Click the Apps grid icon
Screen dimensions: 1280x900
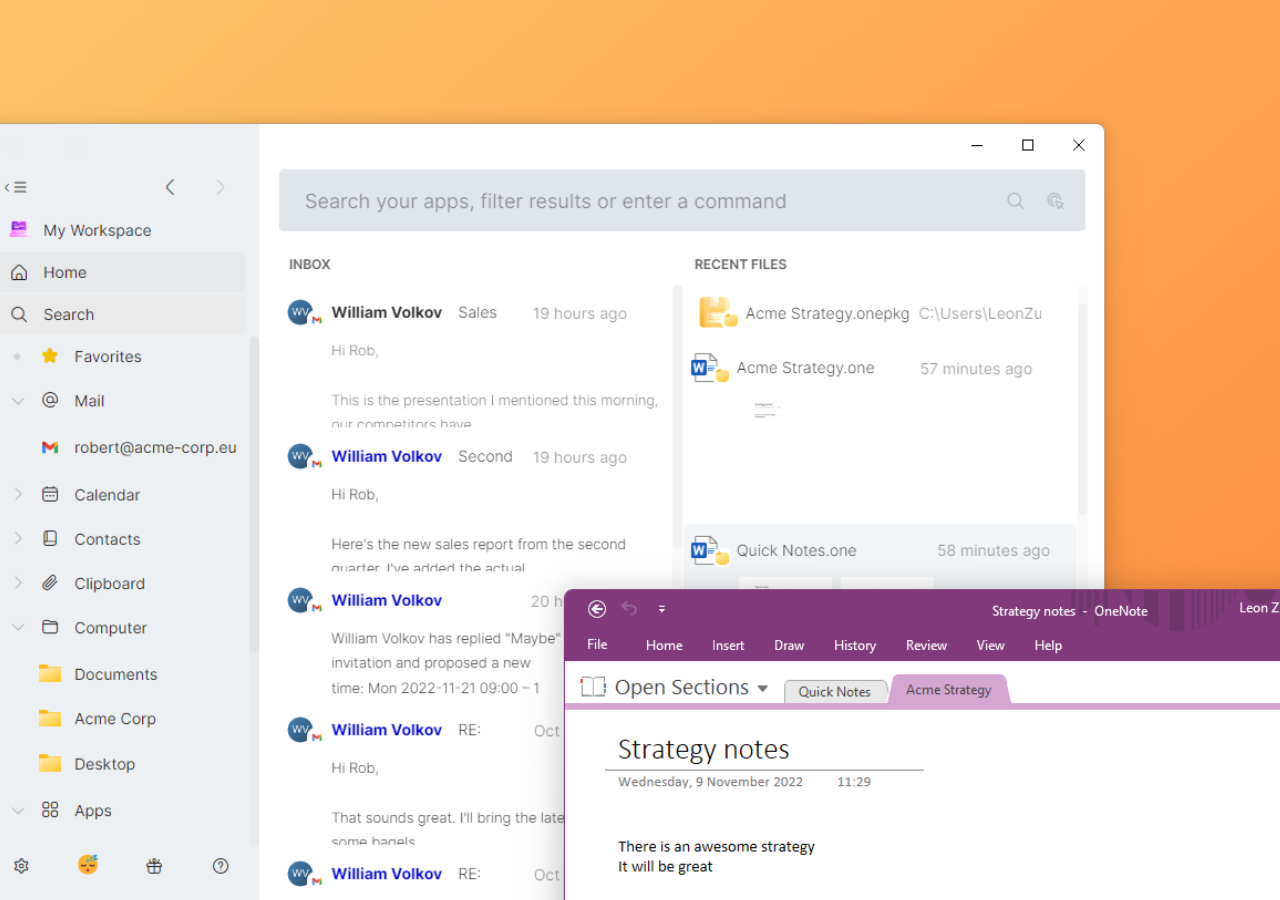(50, 810)
